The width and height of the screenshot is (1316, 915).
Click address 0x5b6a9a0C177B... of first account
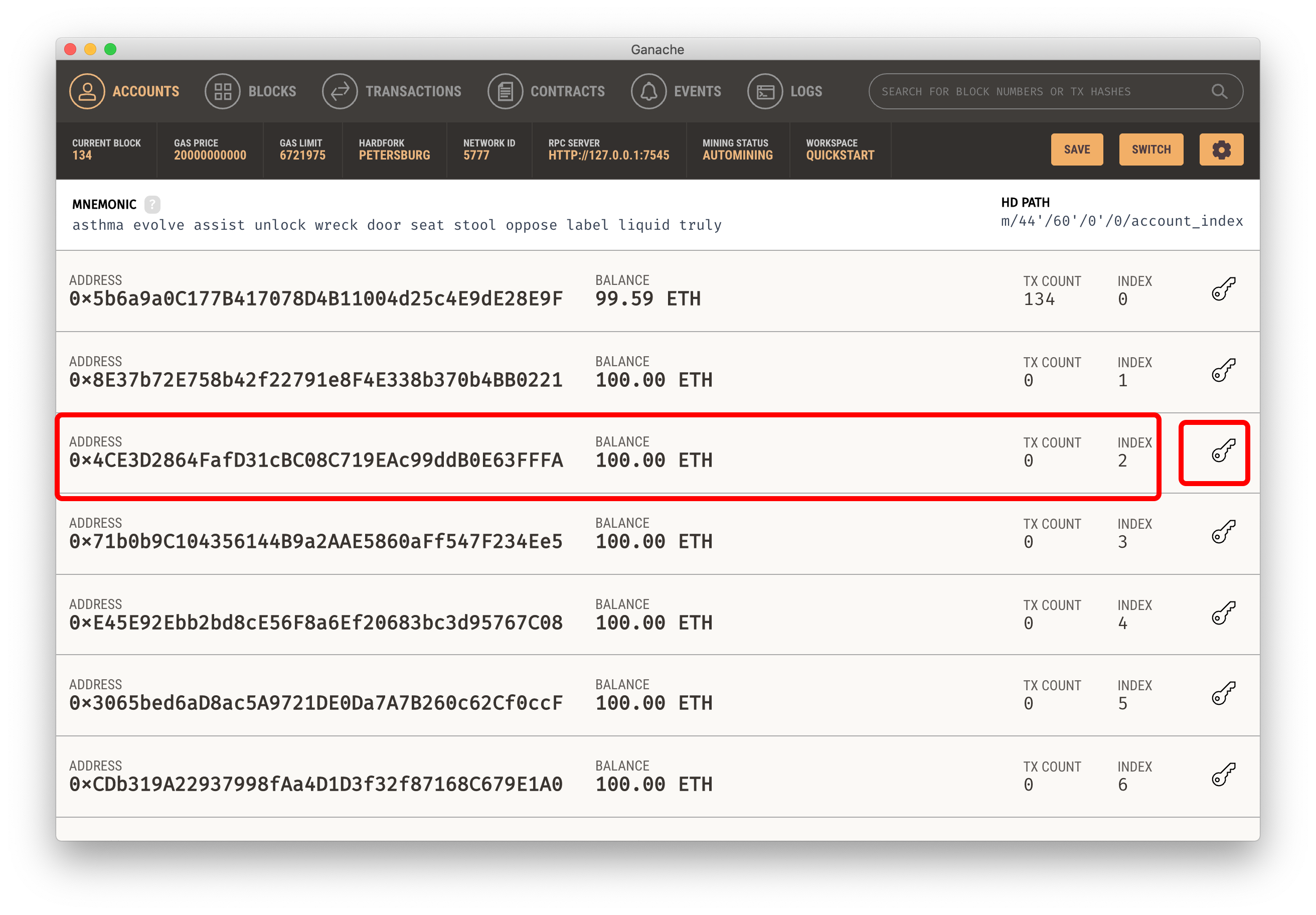click(316, 298)
